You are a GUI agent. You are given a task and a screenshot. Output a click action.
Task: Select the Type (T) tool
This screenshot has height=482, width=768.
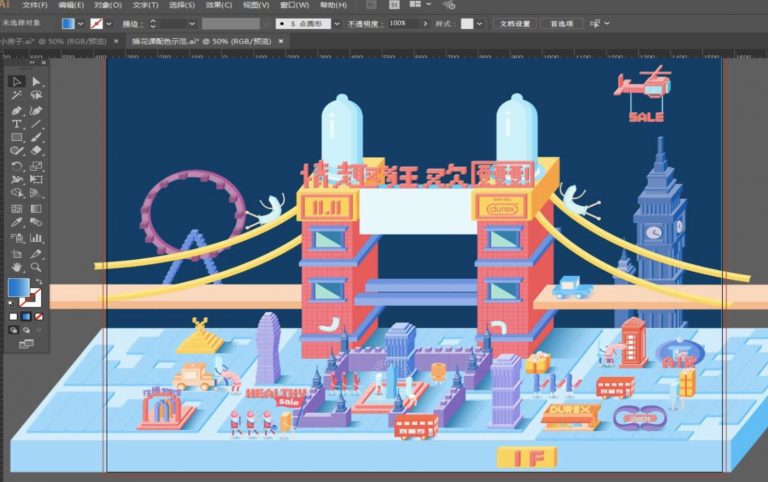click(17, 124)
